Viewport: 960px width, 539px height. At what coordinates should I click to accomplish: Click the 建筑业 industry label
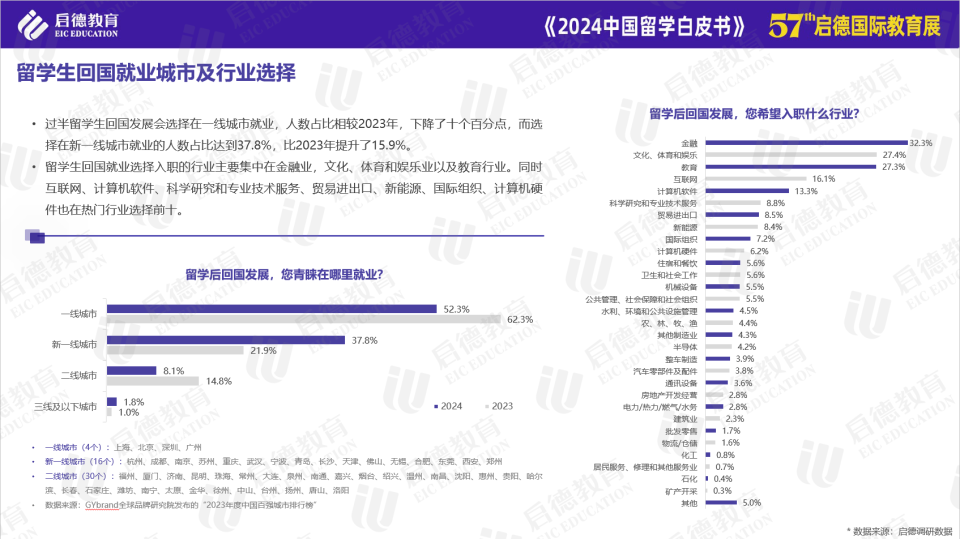685,419
